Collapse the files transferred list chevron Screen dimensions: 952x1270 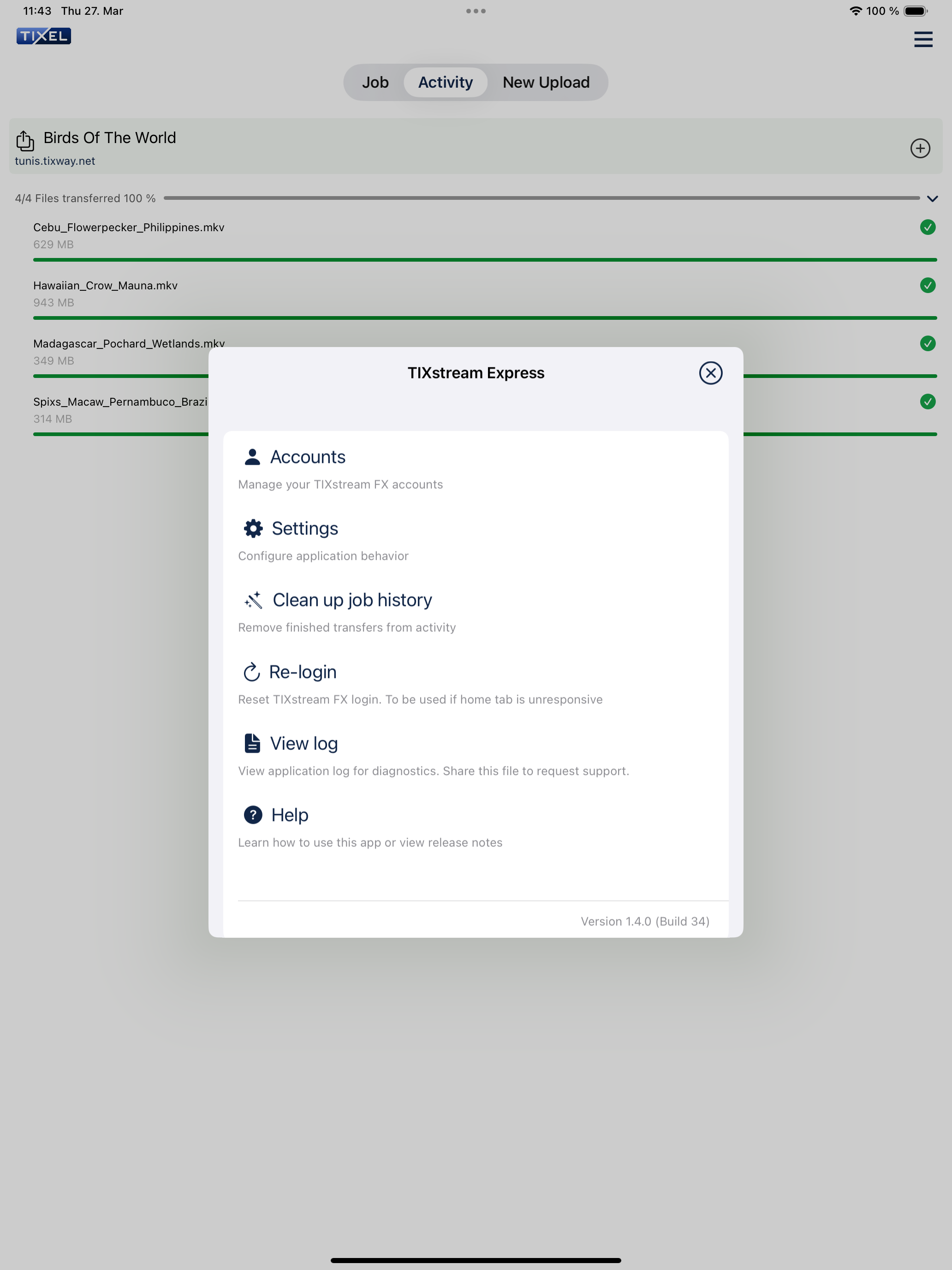tap(933, 198)
